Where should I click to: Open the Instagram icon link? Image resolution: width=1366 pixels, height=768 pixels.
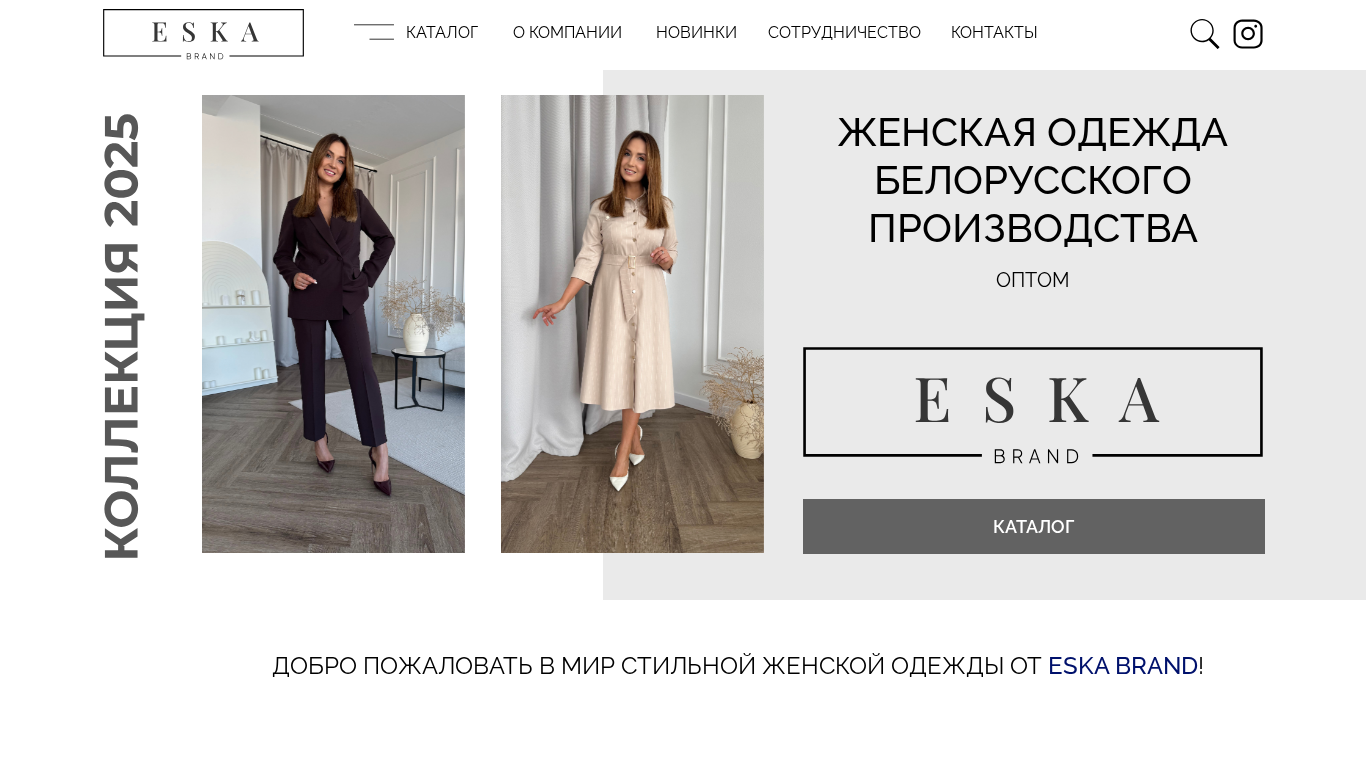1248,34
